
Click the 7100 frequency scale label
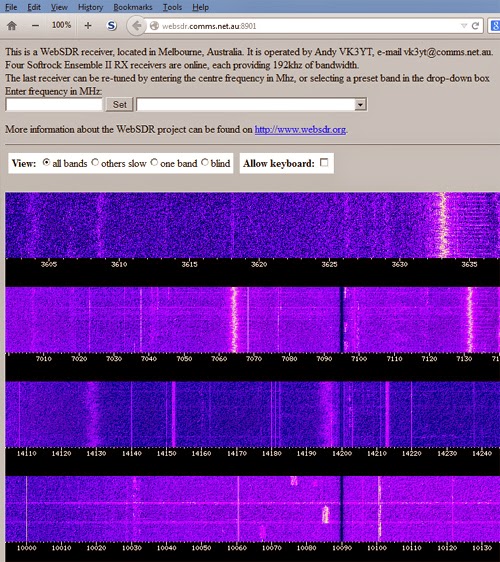tap(359, 359)
